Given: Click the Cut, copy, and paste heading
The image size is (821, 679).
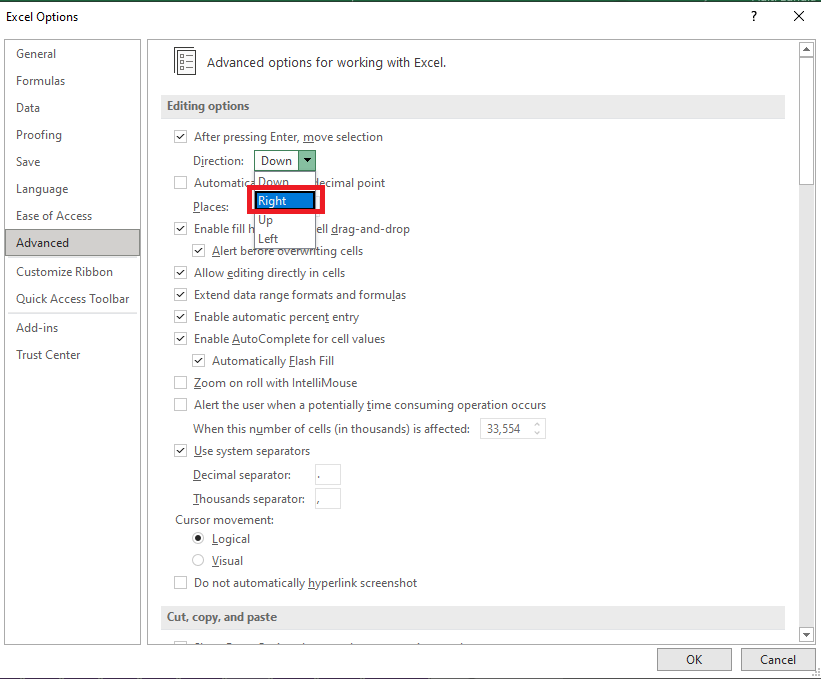Looking at the screenshot, I should [x=222, y=617].
